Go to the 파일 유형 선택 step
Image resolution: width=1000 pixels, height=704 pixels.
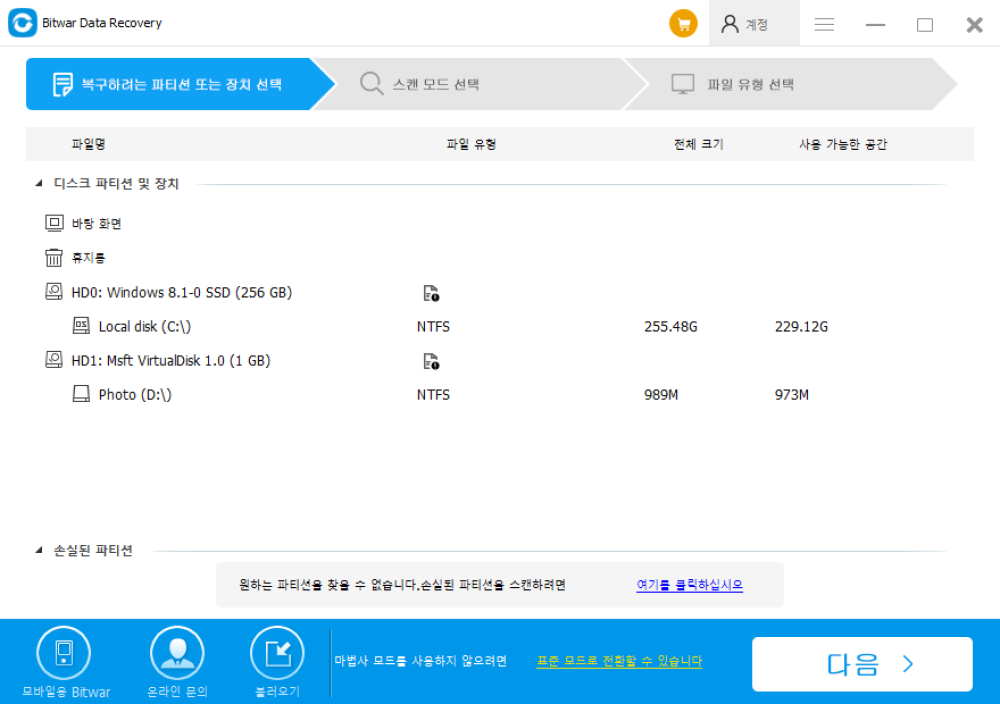tap(791, 84)
